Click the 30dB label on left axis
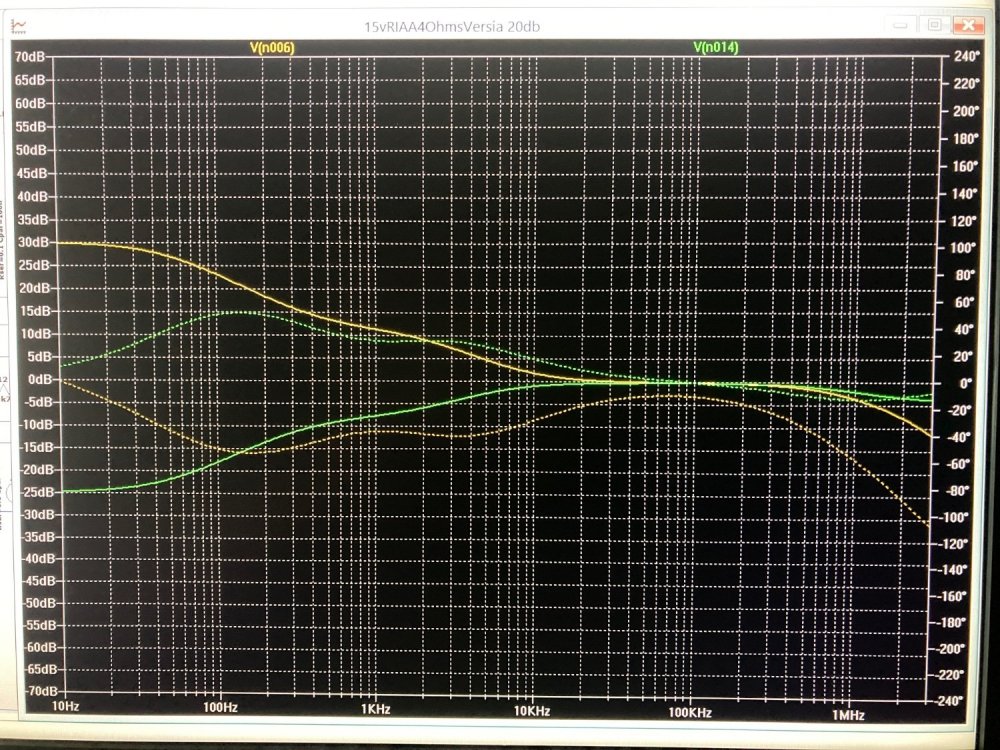Viewport: 1000px width, 750px height. coord(38,243)
